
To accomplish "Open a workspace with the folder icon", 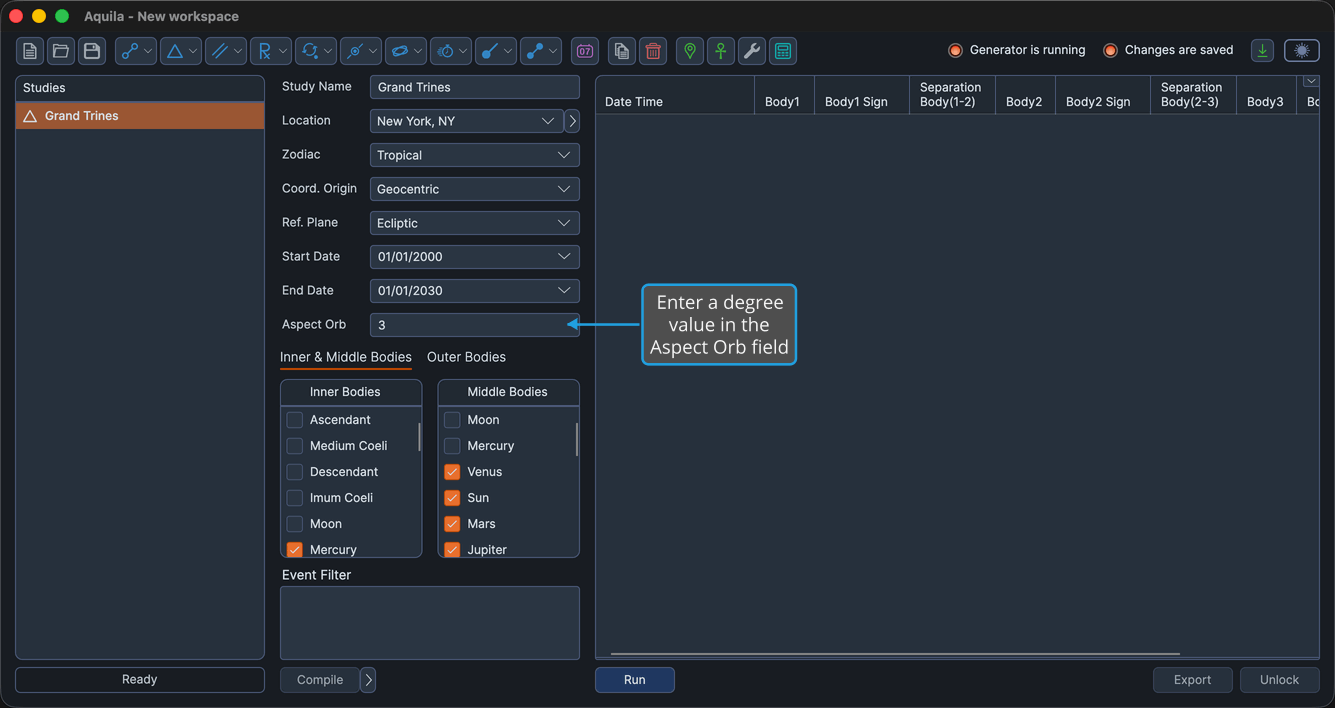I will point(61,51).
